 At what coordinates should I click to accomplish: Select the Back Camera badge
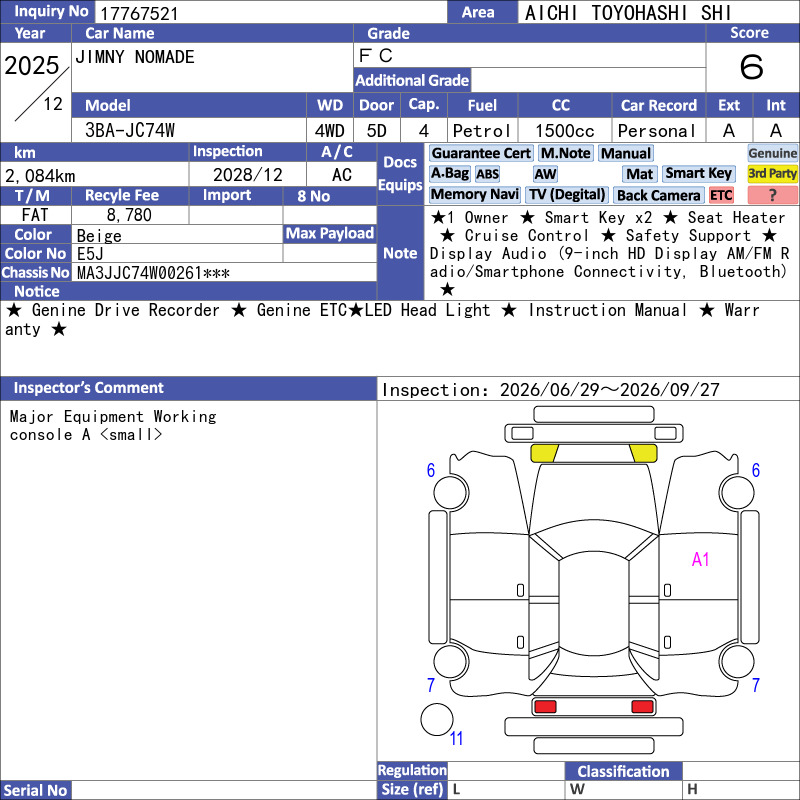pyautogui.click(x=659, y=195)
